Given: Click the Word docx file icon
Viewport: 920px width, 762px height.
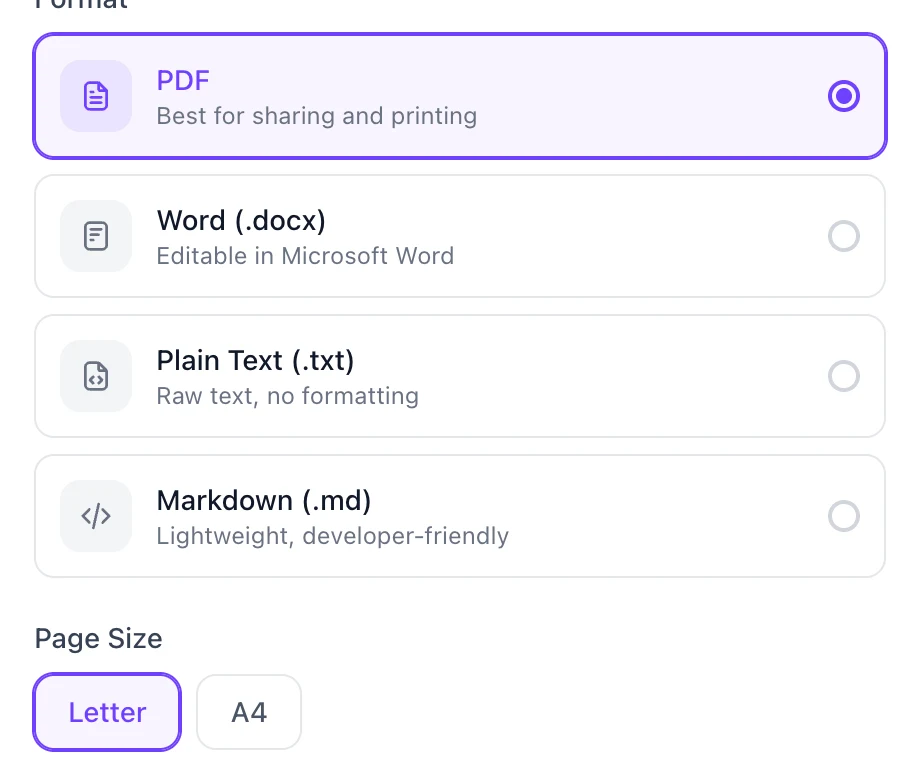Looking at the screenshot, I should click(96, 236).
